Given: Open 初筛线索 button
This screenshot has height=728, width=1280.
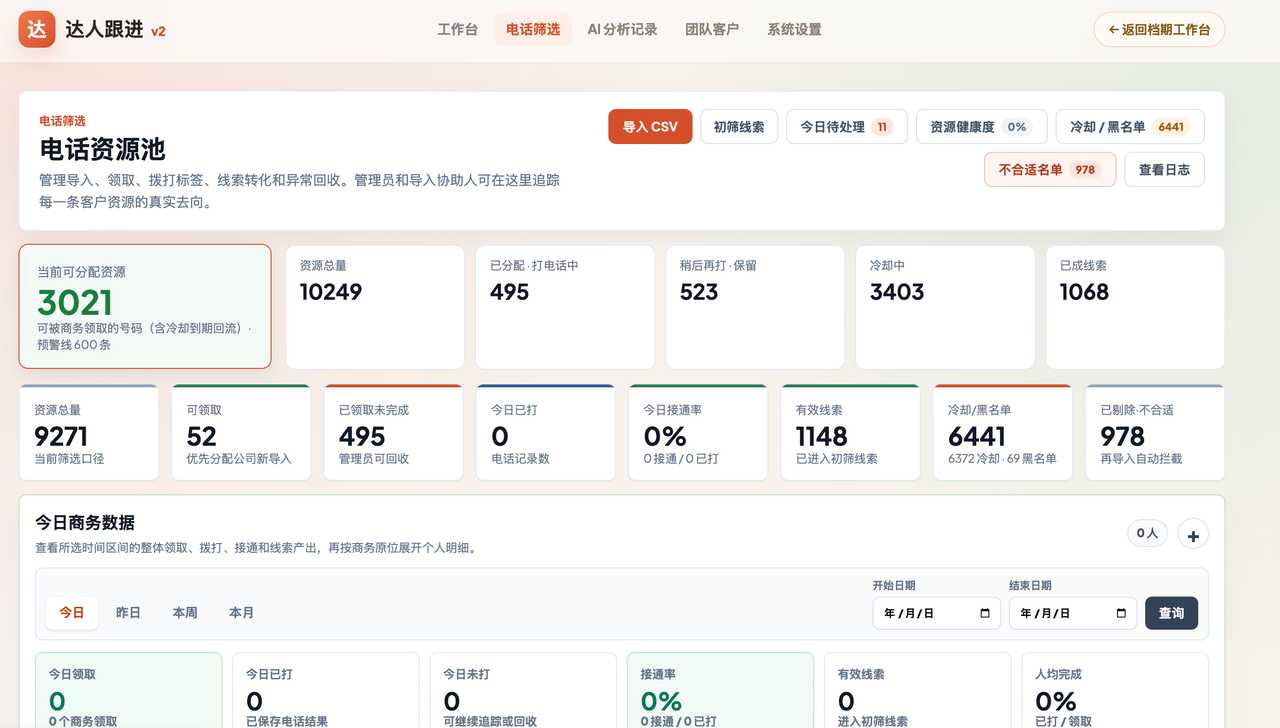Looking at the screenshot, I should 739,127.
